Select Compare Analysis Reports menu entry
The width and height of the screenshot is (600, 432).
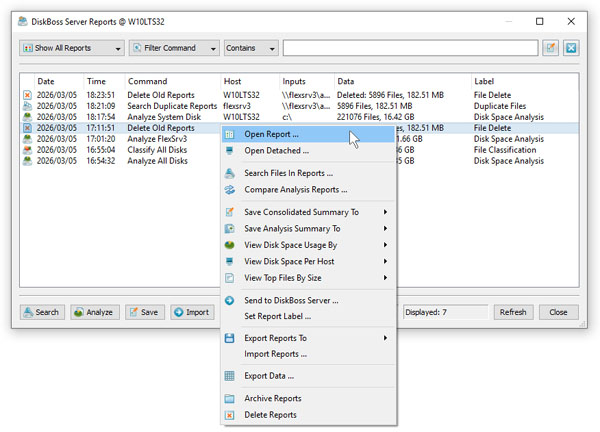(x=308, y=190)
